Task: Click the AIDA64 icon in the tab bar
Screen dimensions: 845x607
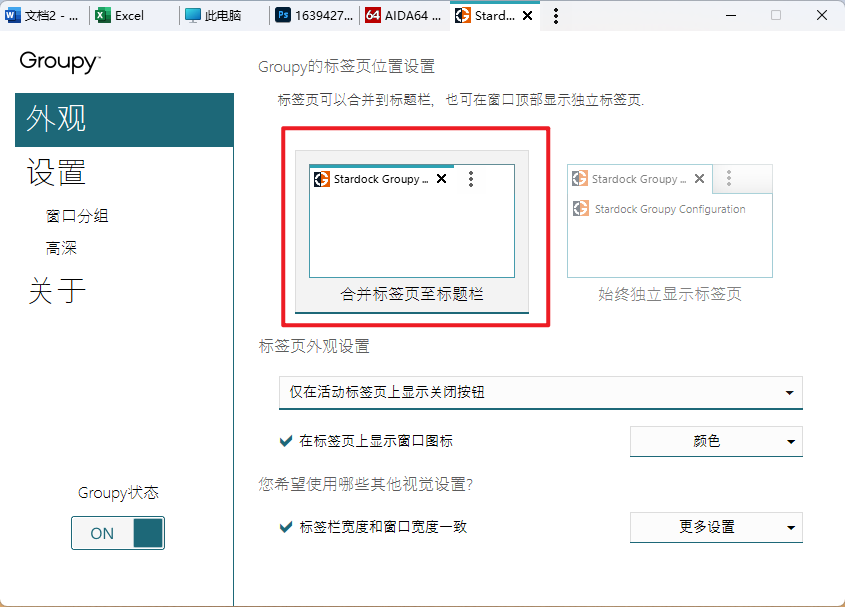Action: [373, 16]
